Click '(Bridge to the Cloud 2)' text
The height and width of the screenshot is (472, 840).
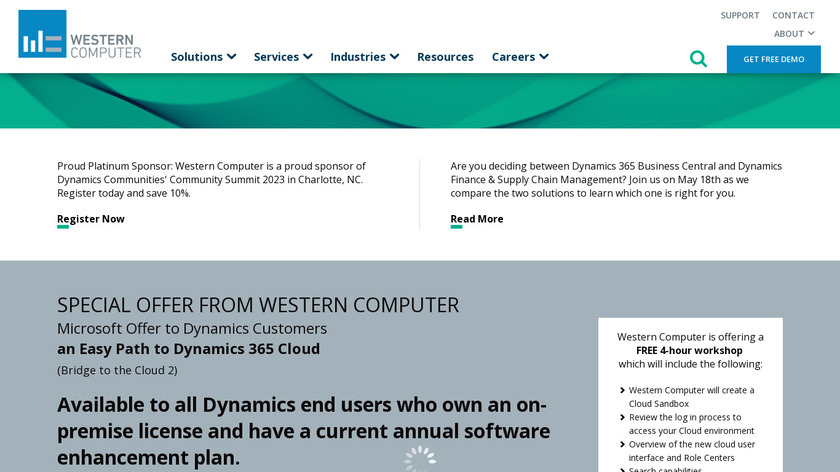click(117, 370)
